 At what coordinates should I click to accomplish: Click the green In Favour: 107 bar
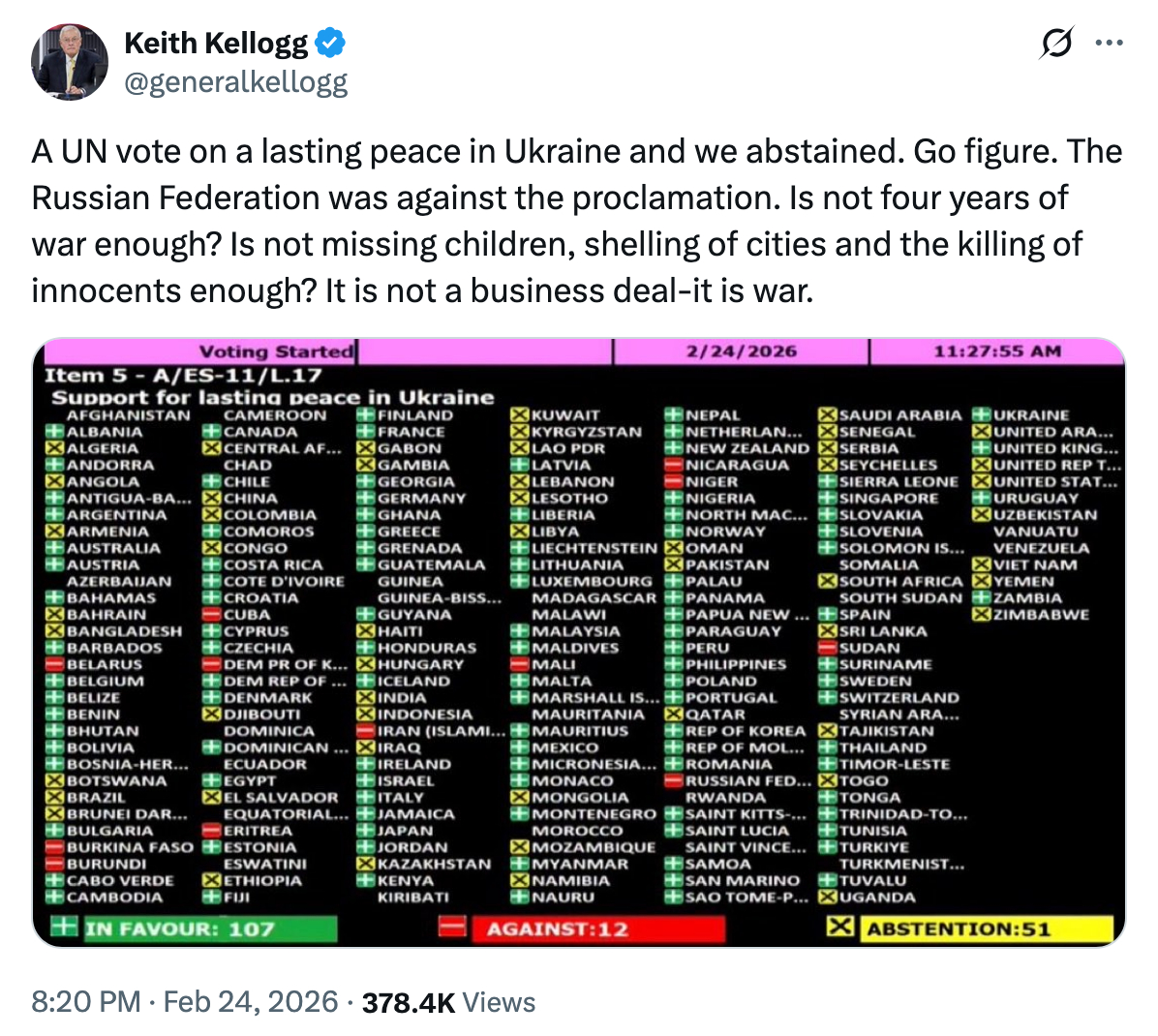208,929
